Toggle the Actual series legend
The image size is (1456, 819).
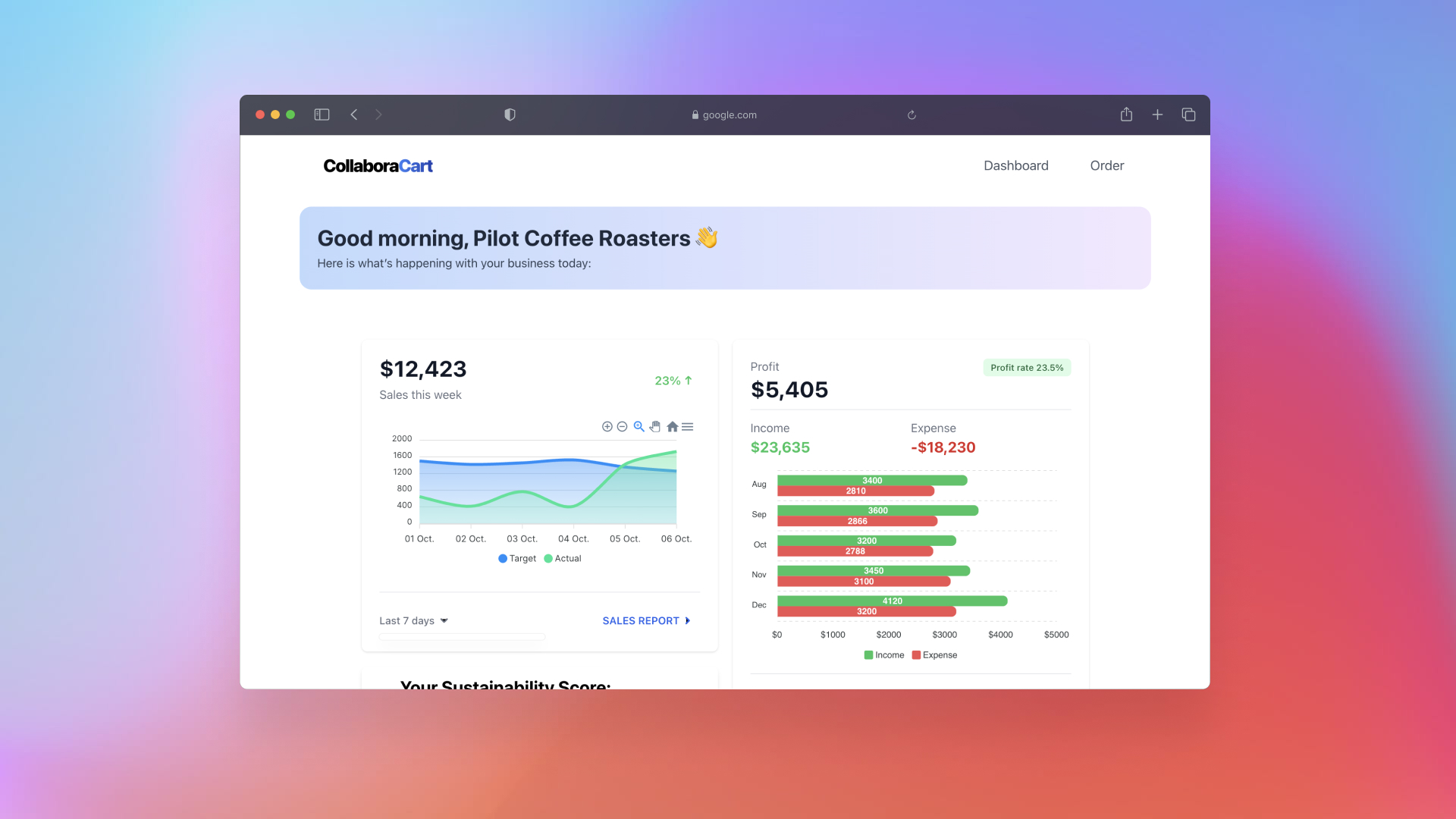coord(563,559)
